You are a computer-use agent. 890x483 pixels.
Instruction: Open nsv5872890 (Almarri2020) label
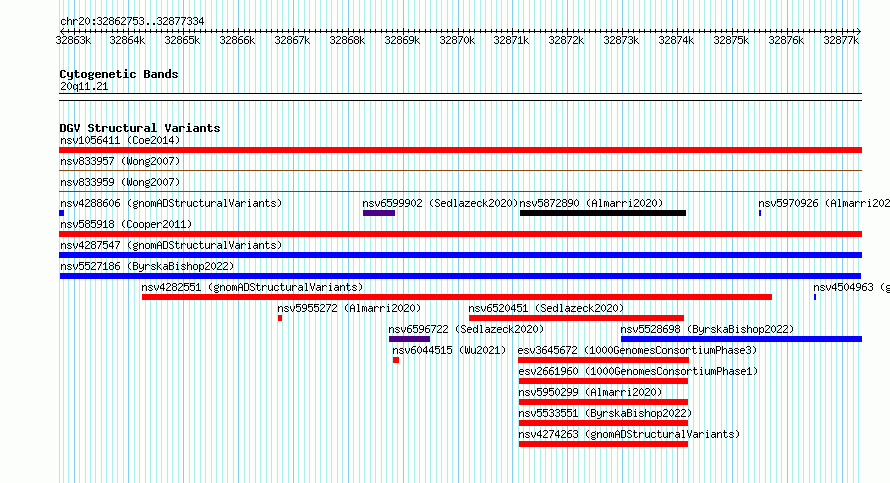pos(591,203)
